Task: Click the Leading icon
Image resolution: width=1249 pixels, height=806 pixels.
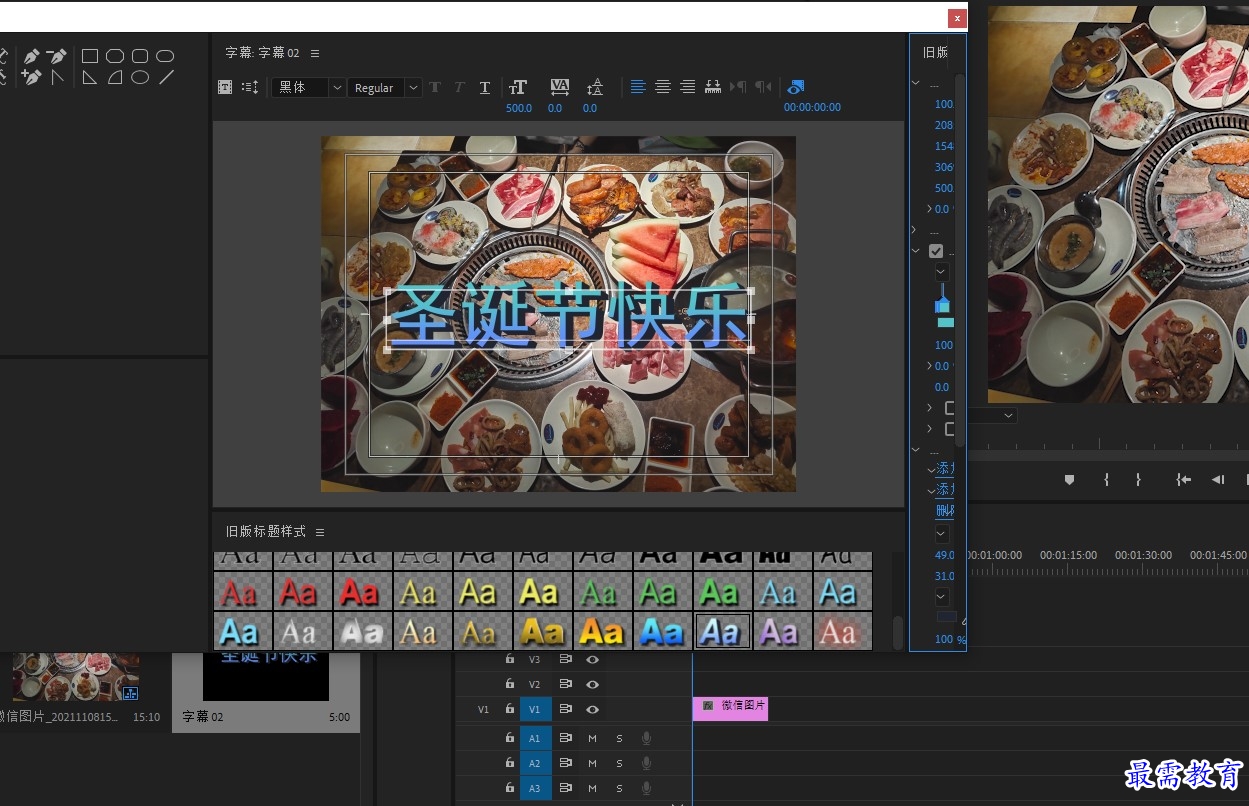Action: coord(595,87)
